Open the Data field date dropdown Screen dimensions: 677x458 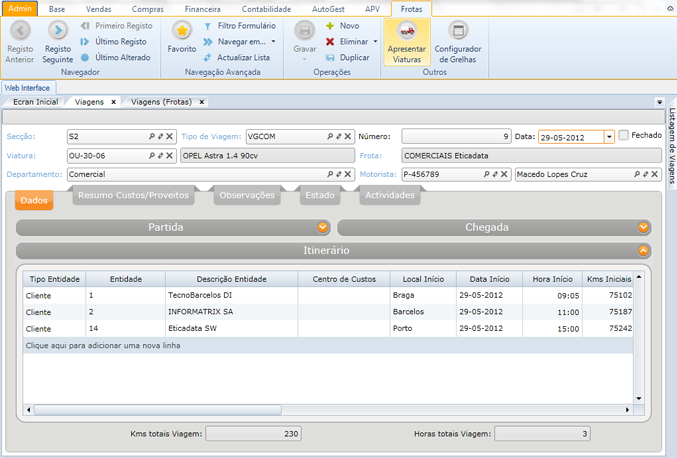pyautogui.click(x=609, y=136)
